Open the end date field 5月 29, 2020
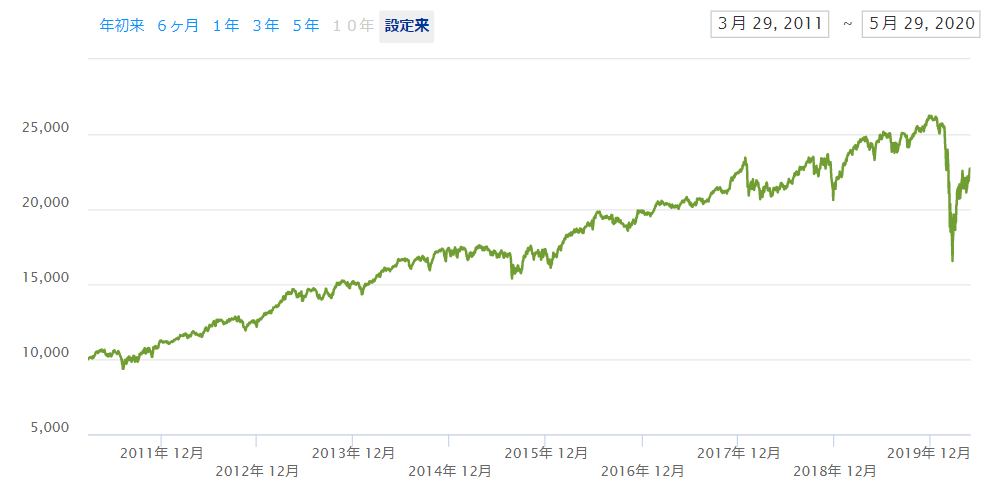 pos(921,24)
